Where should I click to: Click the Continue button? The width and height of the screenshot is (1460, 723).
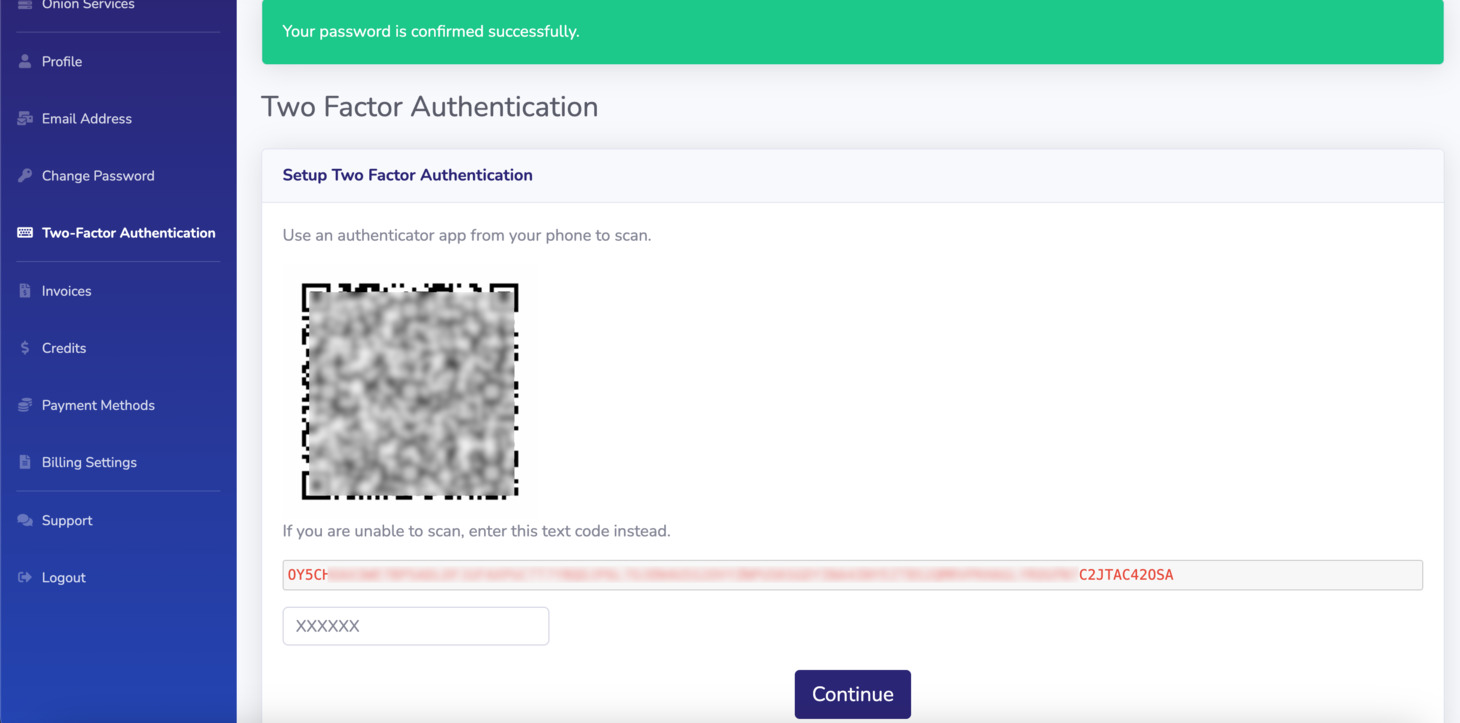[853, 694]
